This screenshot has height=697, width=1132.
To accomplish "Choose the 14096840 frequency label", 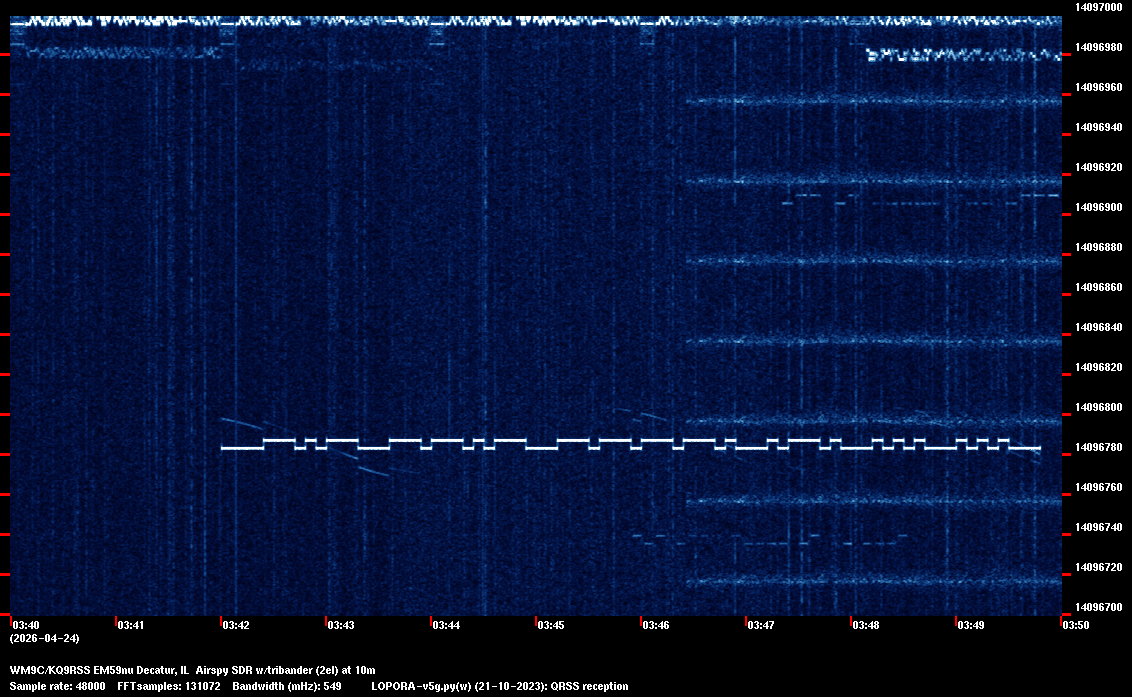I will [x=1097, y=327].
